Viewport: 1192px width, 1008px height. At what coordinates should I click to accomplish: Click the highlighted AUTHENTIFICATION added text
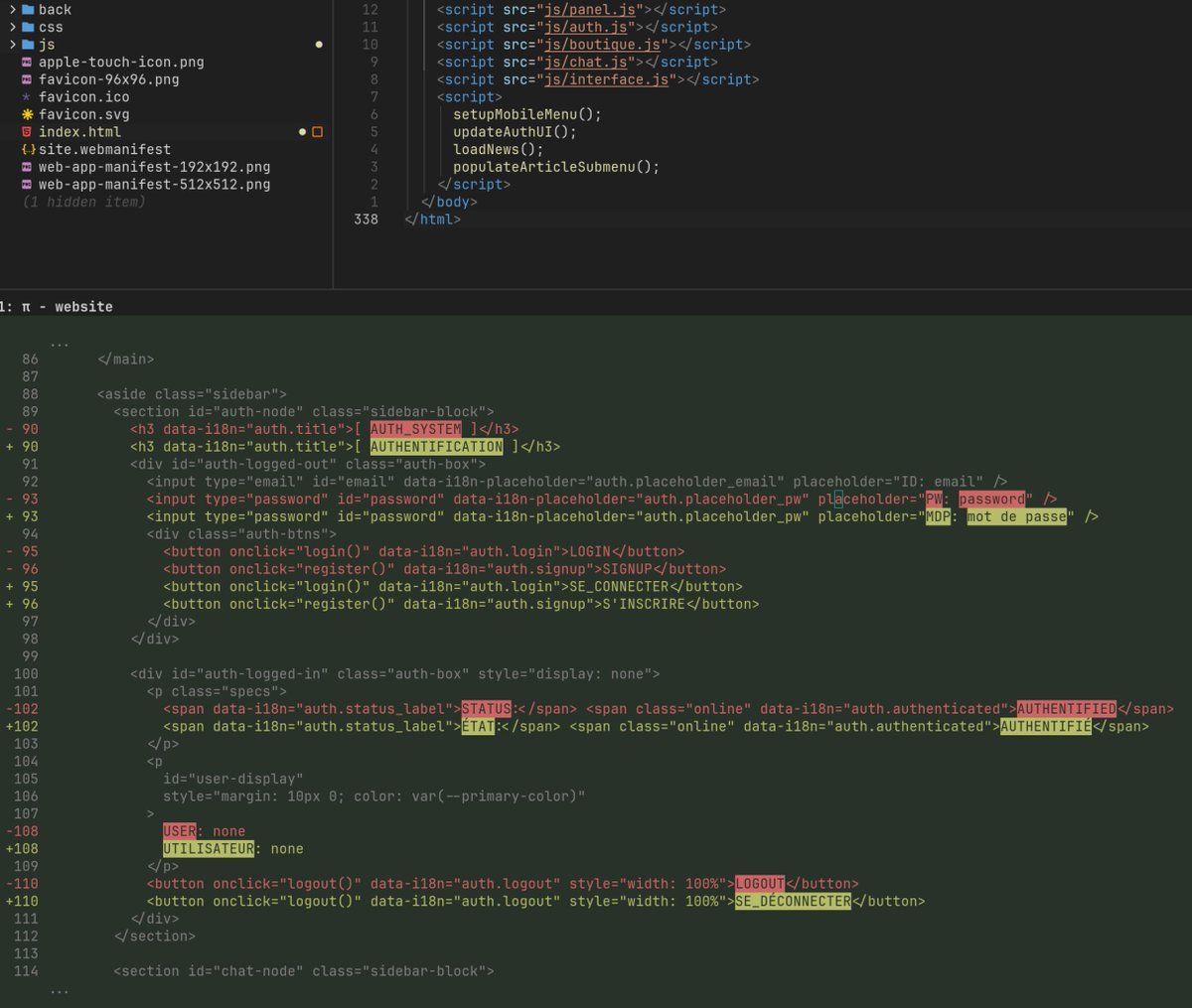point(437,447)
